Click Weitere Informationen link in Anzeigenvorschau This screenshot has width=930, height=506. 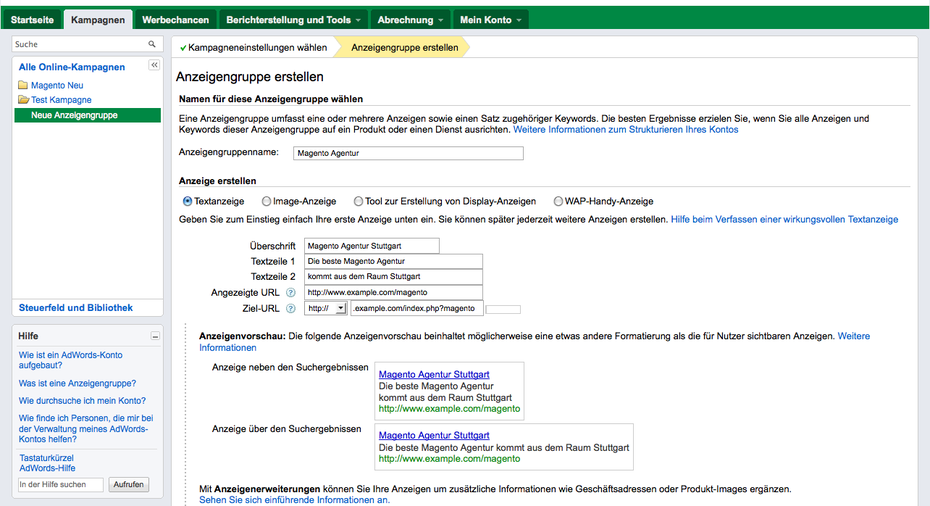(x=853, y=336)
